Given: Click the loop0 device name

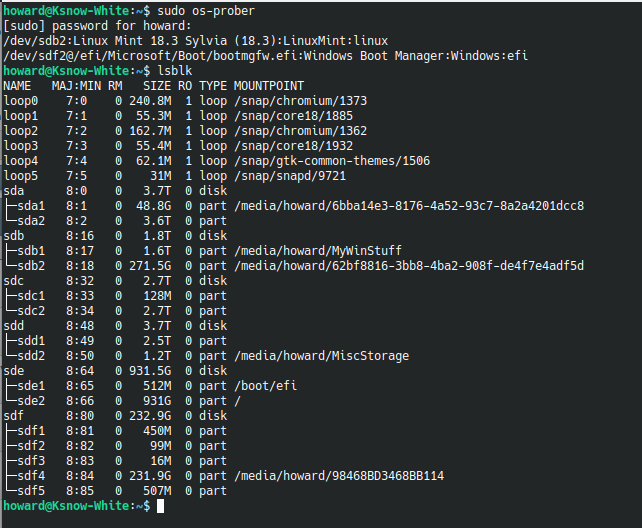Looking at the screenshot, I should pyautogui.click(x=21, y=101).
